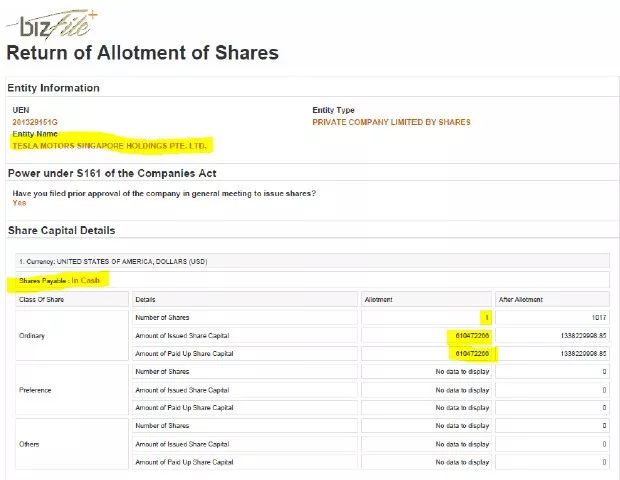Click 'No data to display' for Others paid up capital
This screenshot has width=620, height=480.
pos(462,462)
